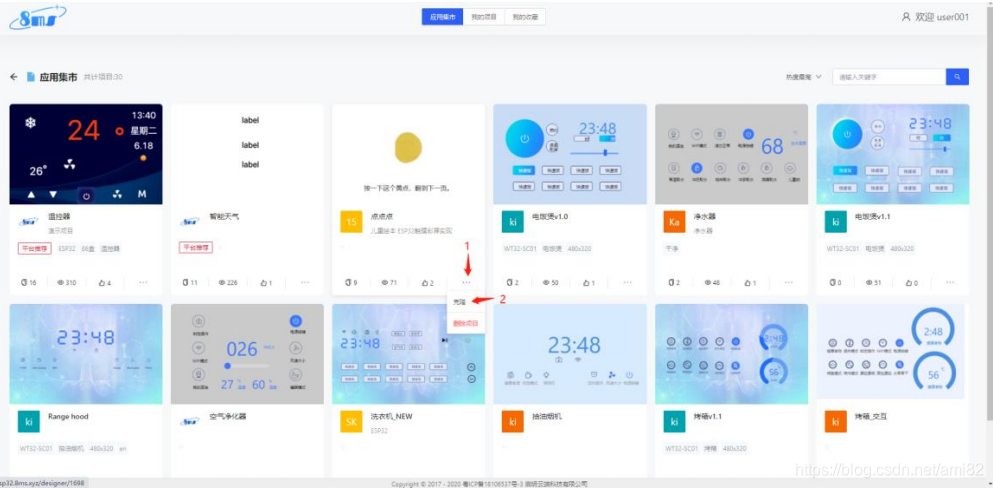Select 删除项目 from the popup menu

pyautogui.click(x=465, y=323)
